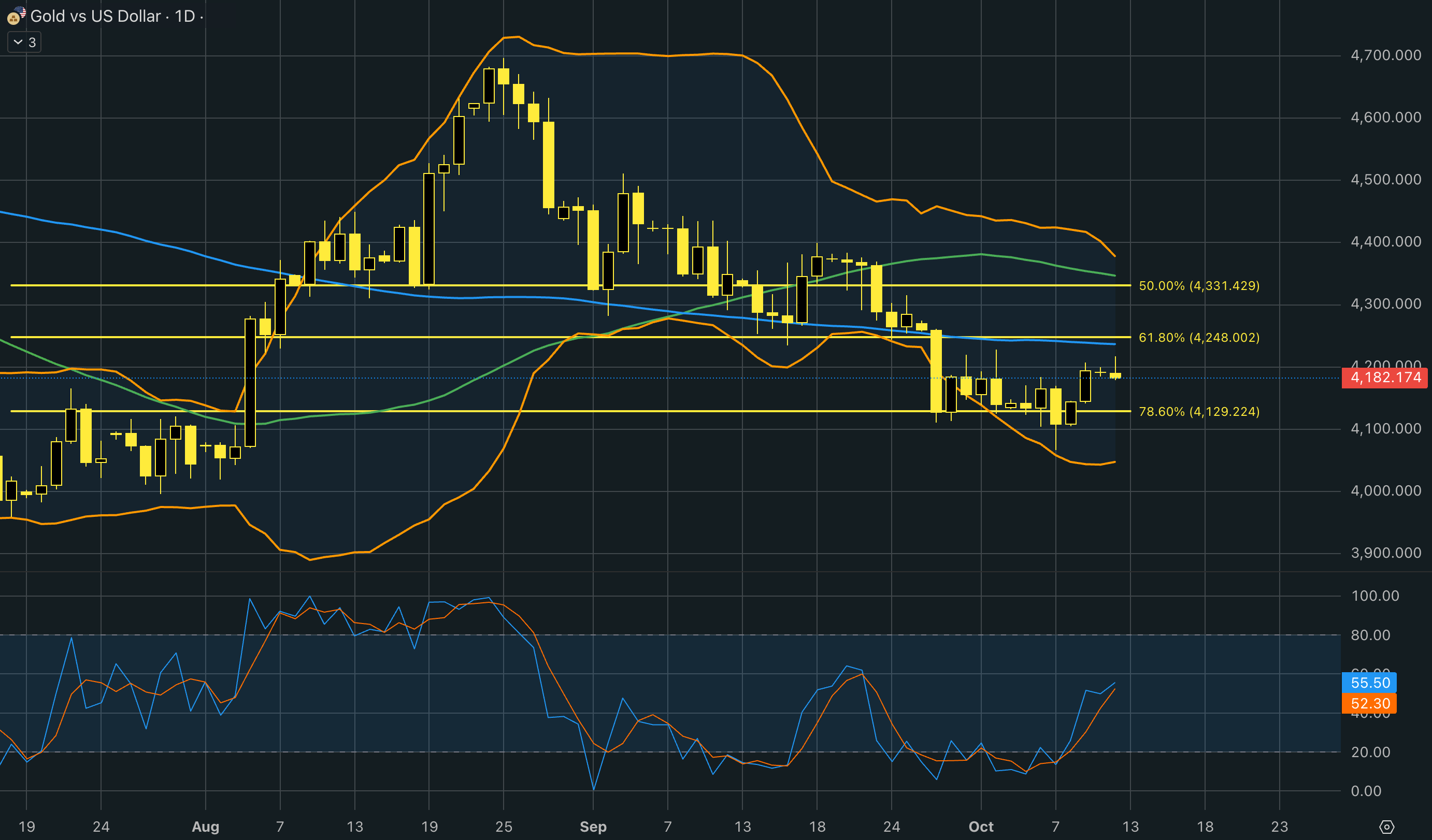The image size is (1432, 840).
Task: Expand the indicators legend showing 3
Action: coord(24,42)
